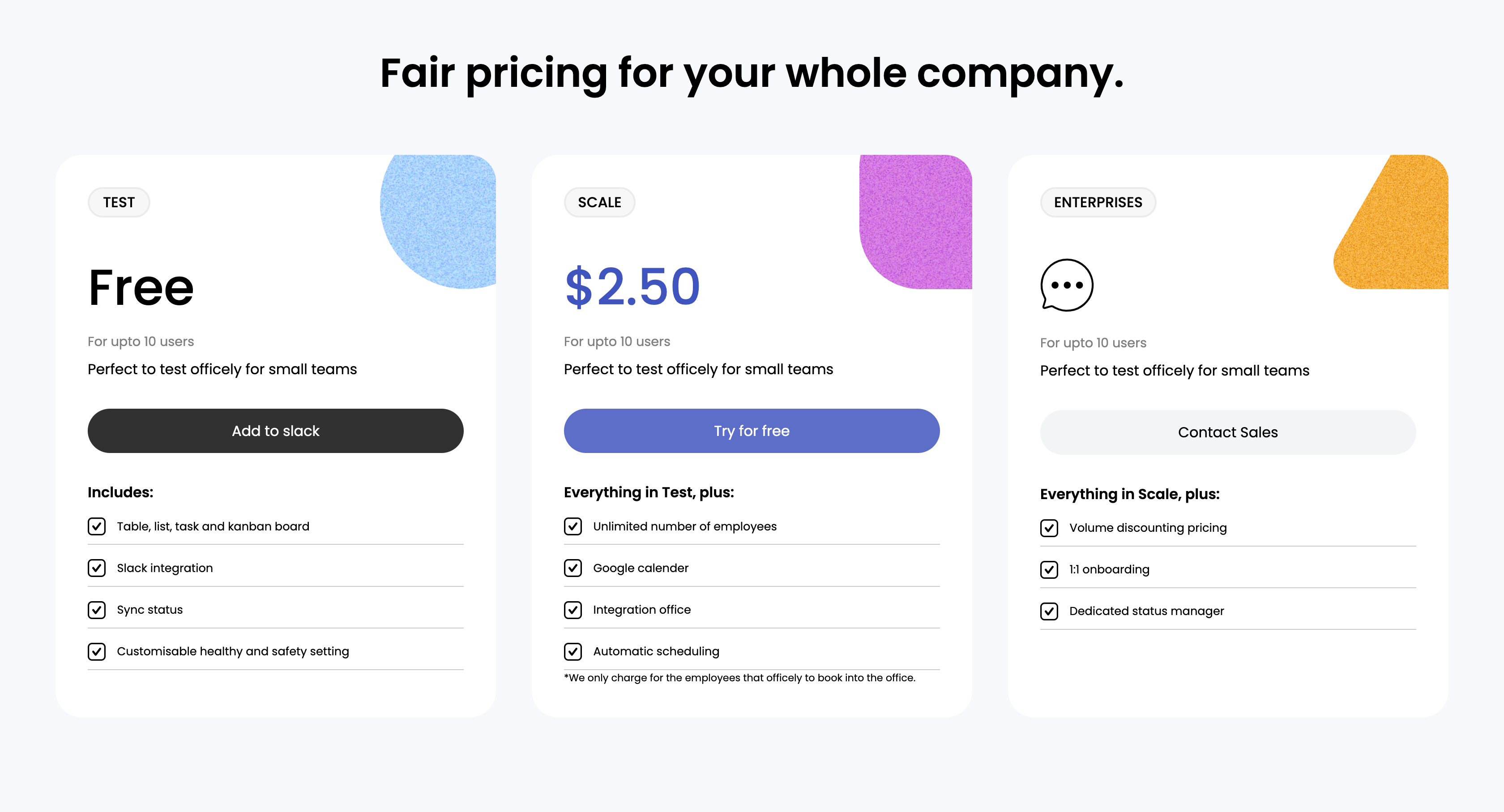Click the Add to slack button
This screenshot has height=812, width=1504.
tap(275, 431)
